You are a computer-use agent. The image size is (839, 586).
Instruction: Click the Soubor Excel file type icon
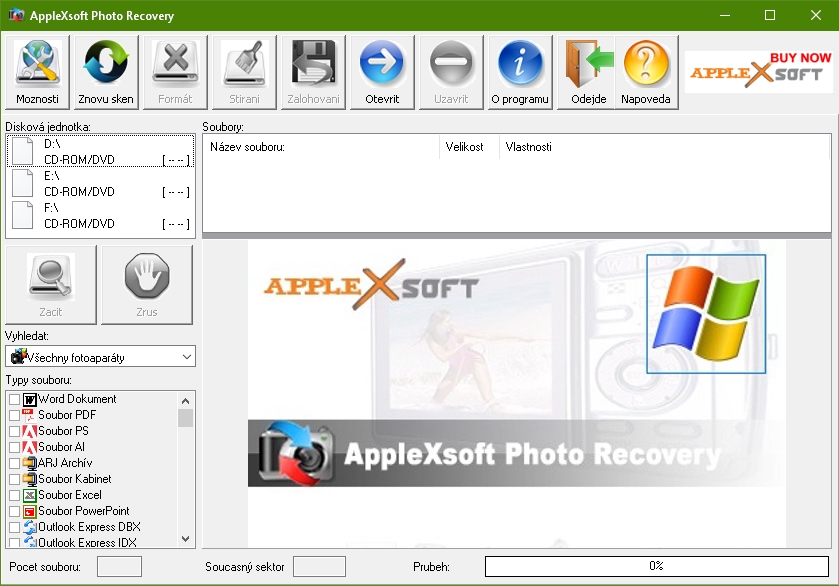click(29, 496)
